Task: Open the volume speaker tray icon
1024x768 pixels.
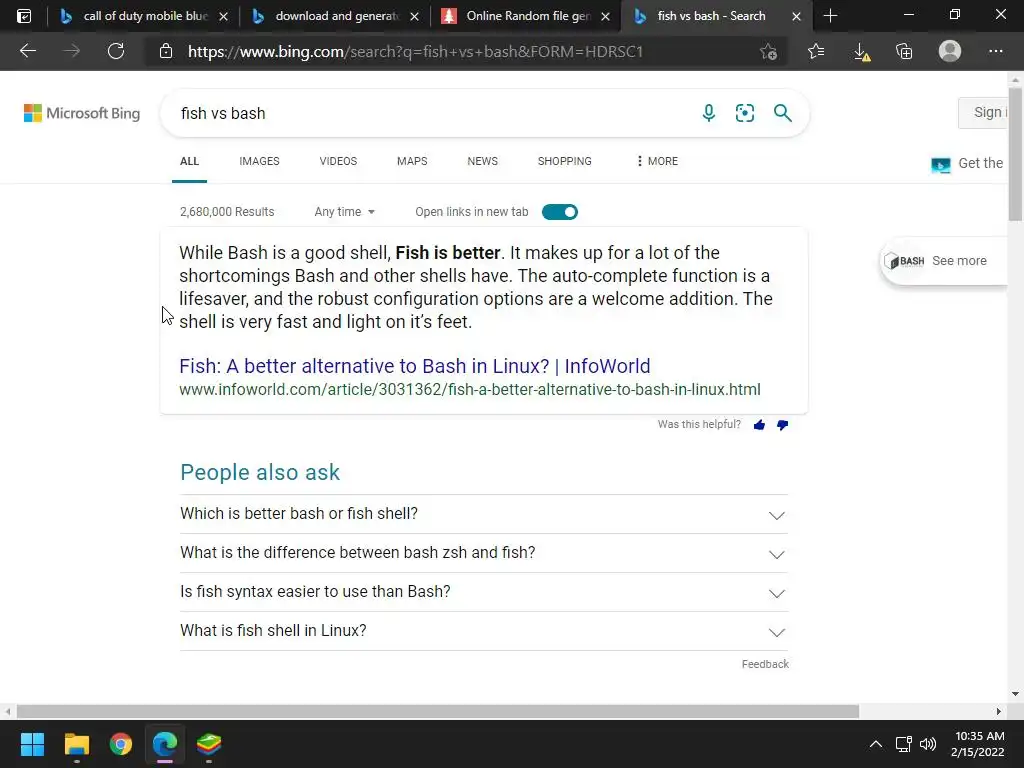Action: pos(928,744)
